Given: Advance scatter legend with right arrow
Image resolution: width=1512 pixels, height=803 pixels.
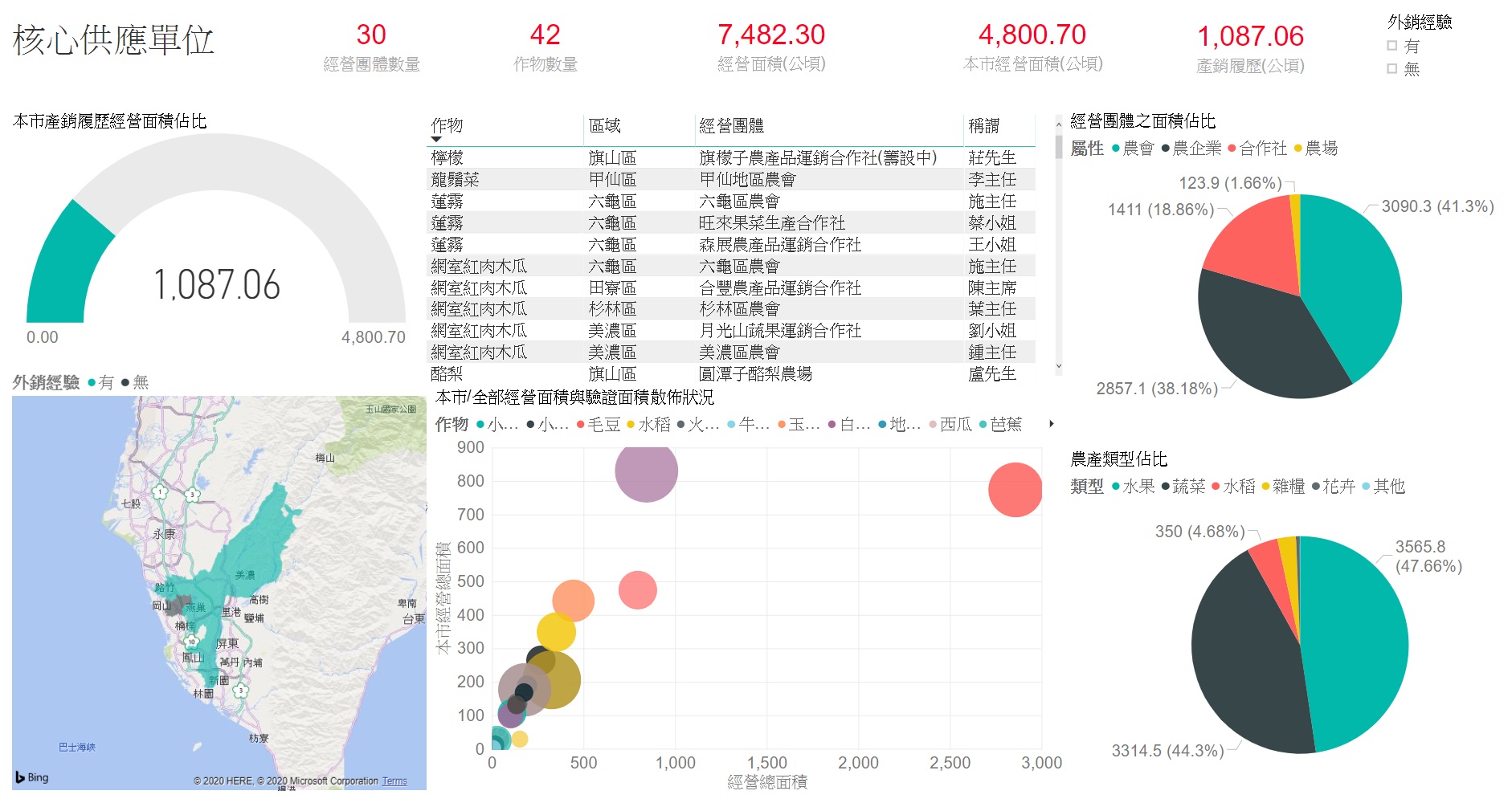Looking at the screenshot, I should [1051, 424].
